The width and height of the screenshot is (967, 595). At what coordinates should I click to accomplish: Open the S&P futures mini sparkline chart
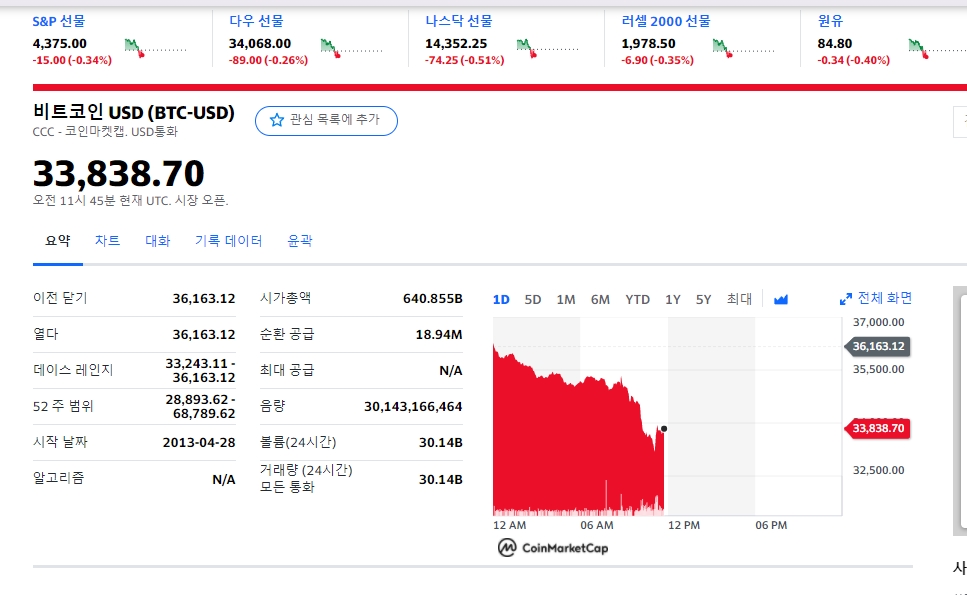[155, 48]
